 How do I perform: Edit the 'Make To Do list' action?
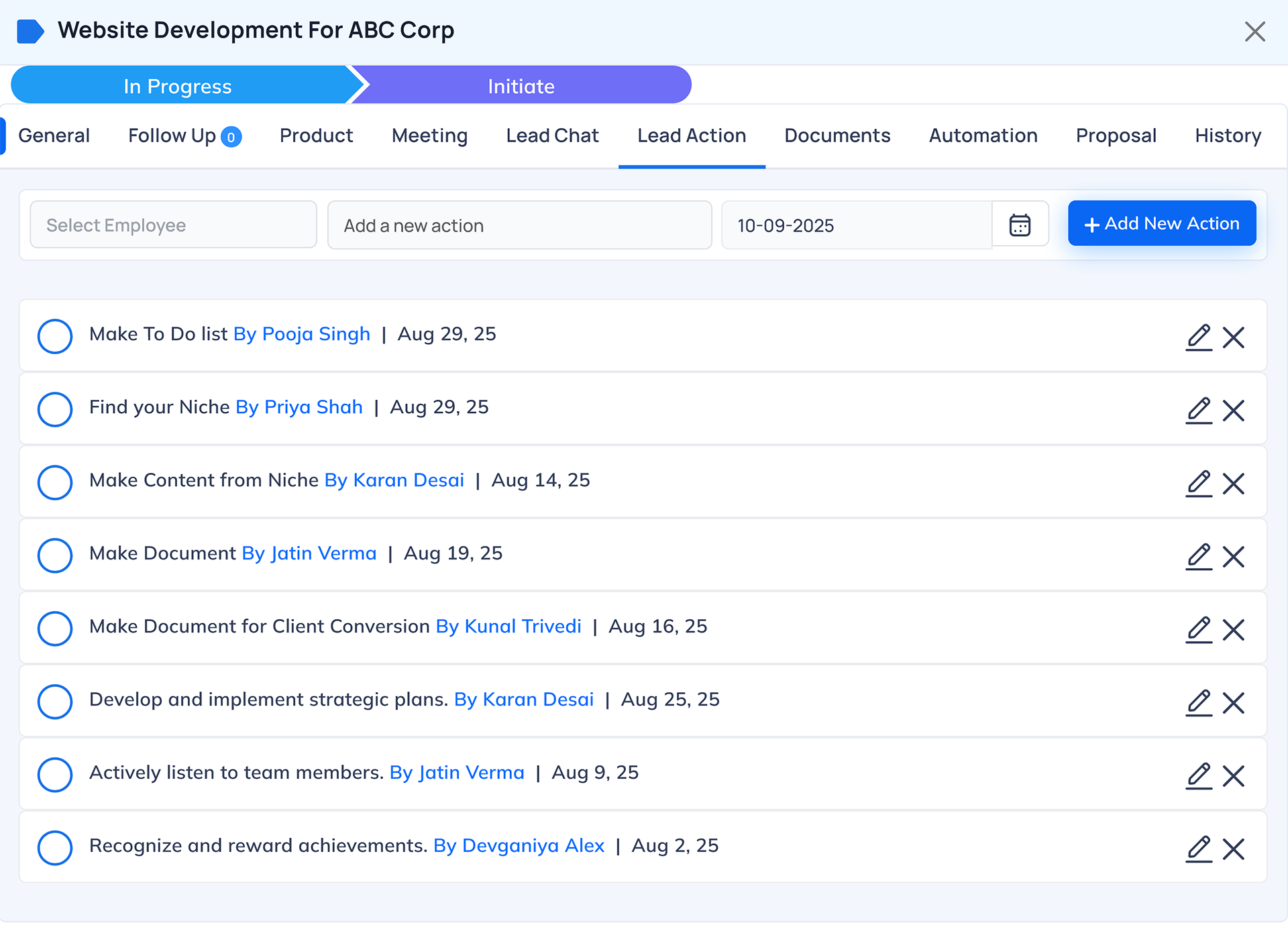(1199, 337)
